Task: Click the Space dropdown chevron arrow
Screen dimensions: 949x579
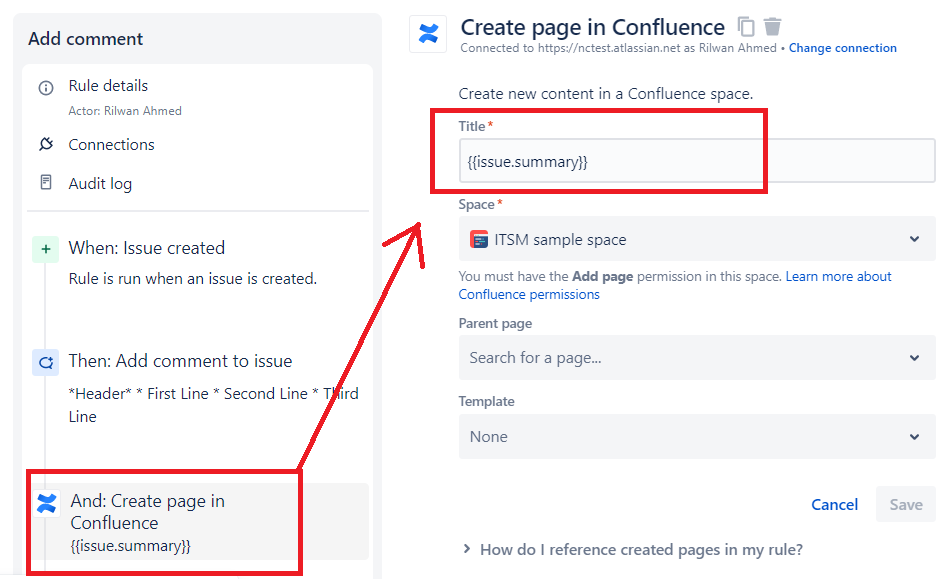Action: pos(915,239)
